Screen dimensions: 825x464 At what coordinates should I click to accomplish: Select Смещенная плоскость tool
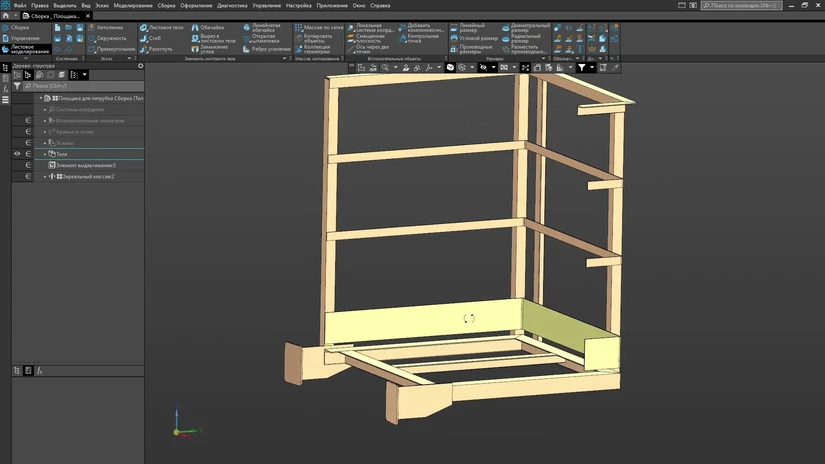point(364,38)
